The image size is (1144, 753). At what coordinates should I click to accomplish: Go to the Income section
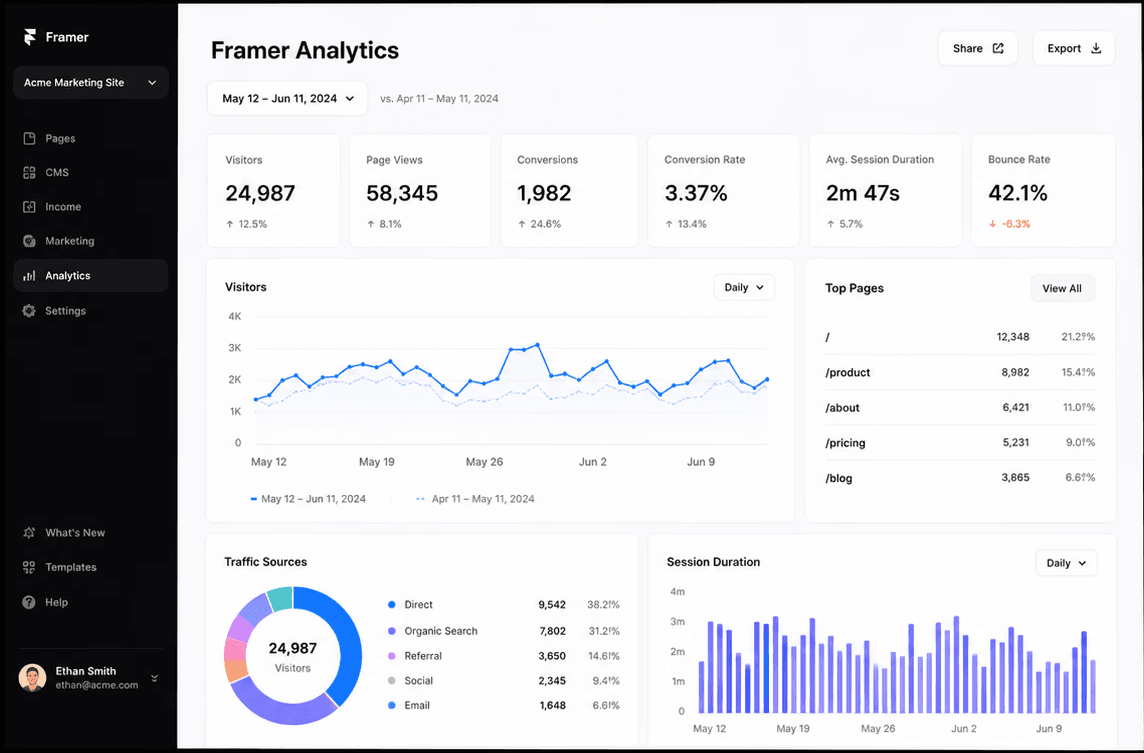(x=90, y=207)
